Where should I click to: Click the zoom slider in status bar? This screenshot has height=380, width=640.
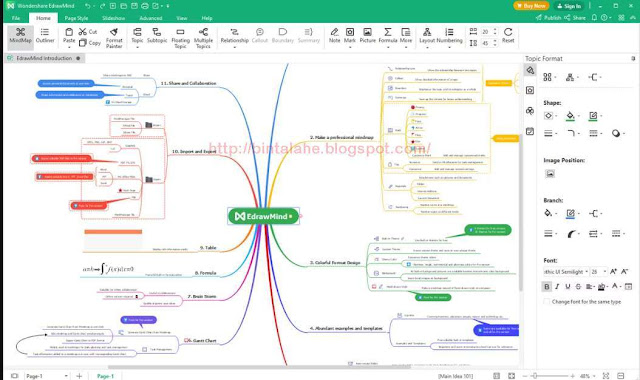point(549,376)
